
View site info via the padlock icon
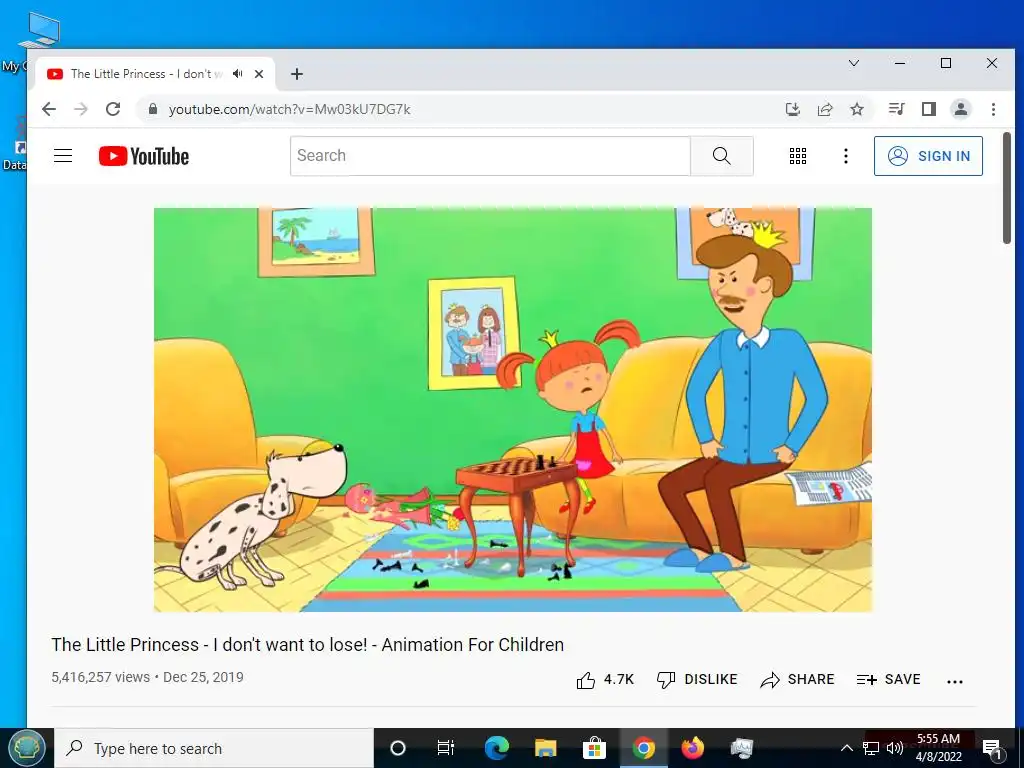tap(153, 109)
